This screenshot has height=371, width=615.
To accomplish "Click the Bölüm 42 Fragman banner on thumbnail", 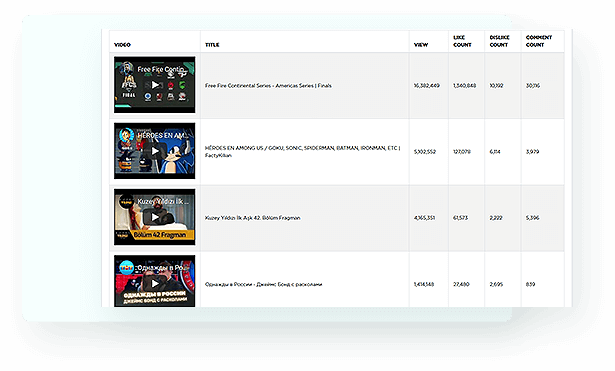I will coord(160,235).
